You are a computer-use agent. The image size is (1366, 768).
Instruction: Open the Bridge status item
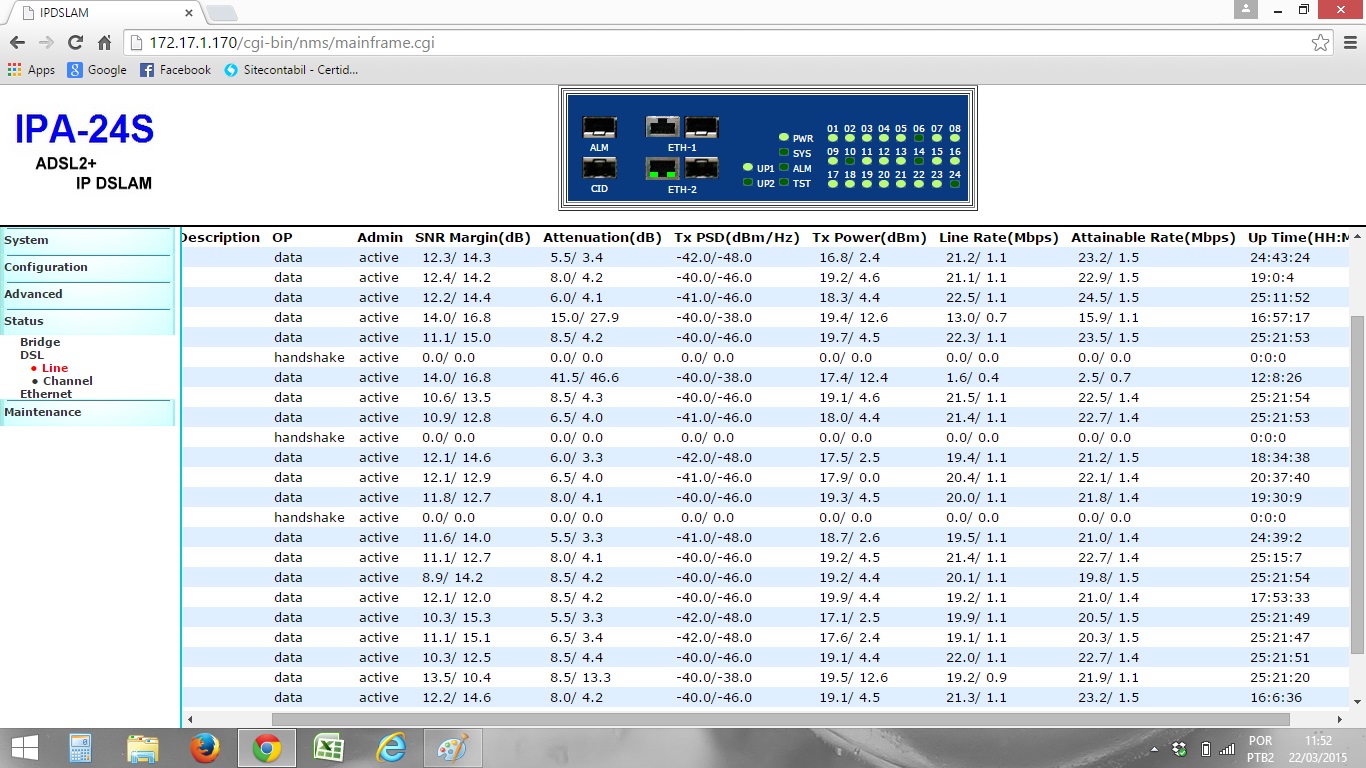tap(40, 342)
